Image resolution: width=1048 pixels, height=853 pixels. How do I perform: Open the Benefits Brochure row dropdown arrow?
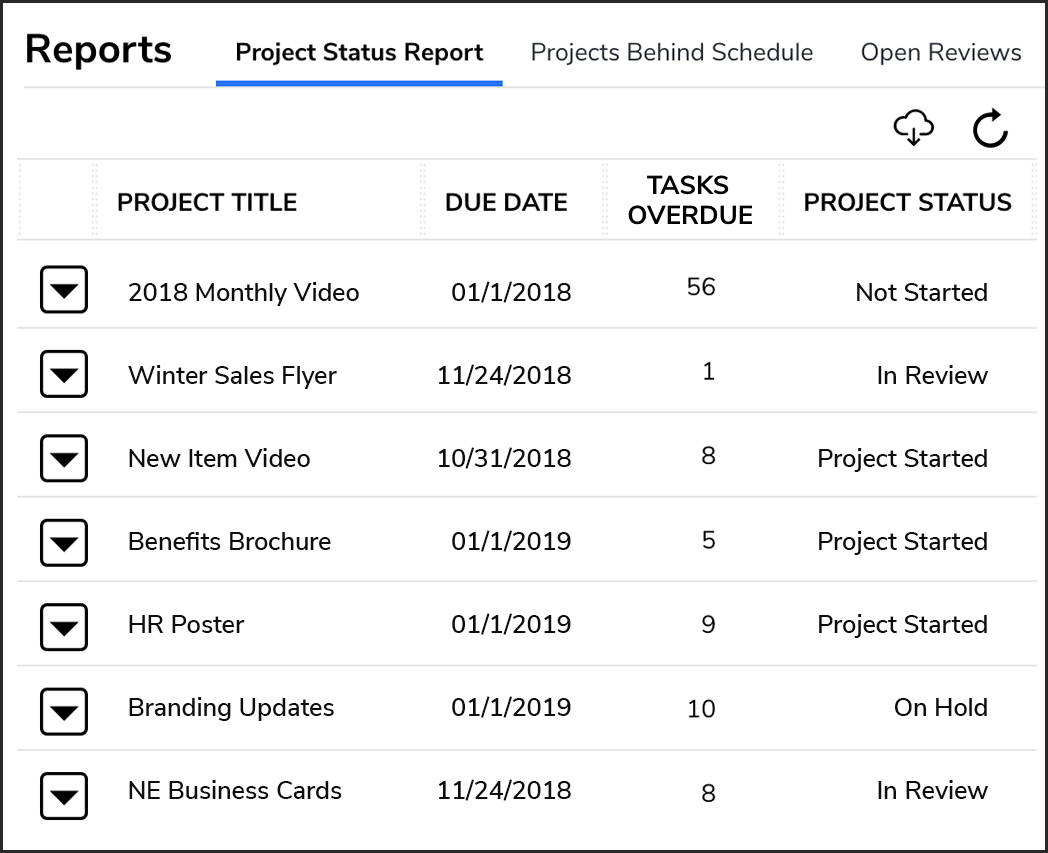pyautogui.click(x=64, y=542)
